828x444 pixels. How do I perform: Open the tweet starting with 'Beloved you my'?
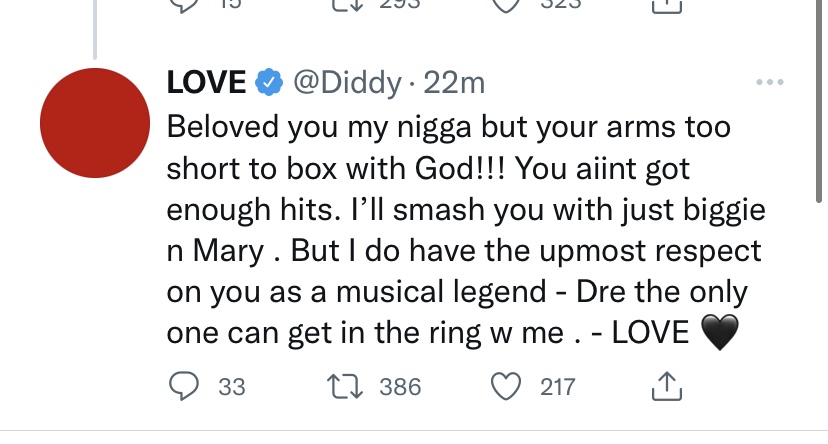click(466, 230)
